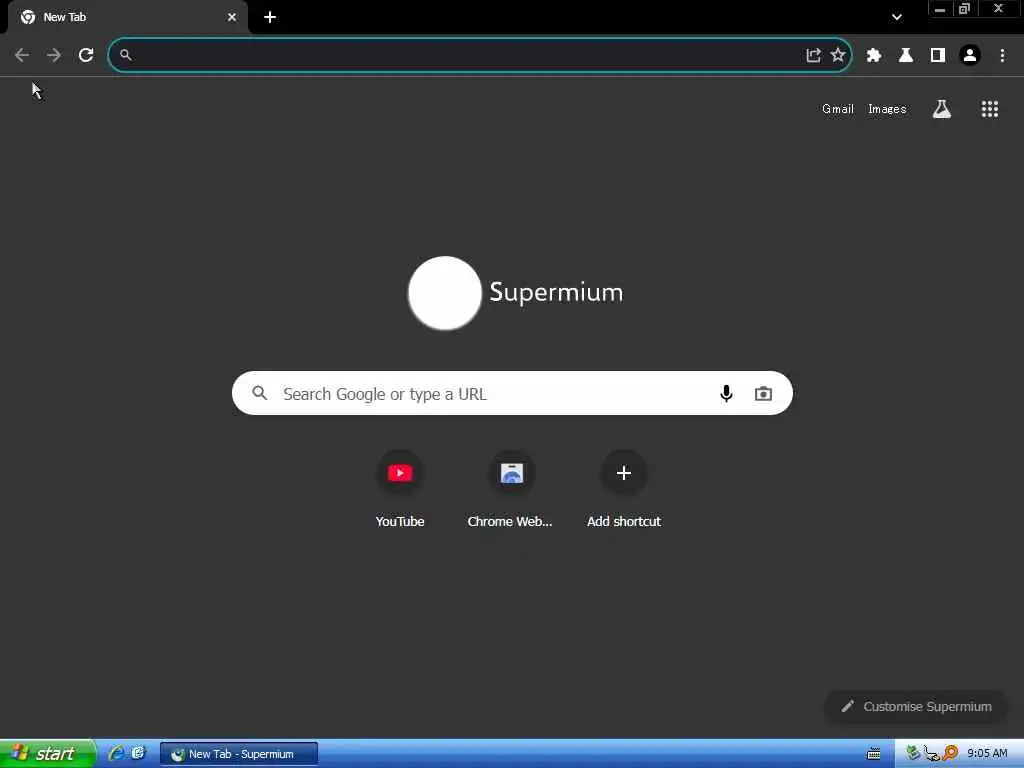Click the second quick launch icon
The height and width of the screenshot is (768, 1024).
click(x=138, y=754)
